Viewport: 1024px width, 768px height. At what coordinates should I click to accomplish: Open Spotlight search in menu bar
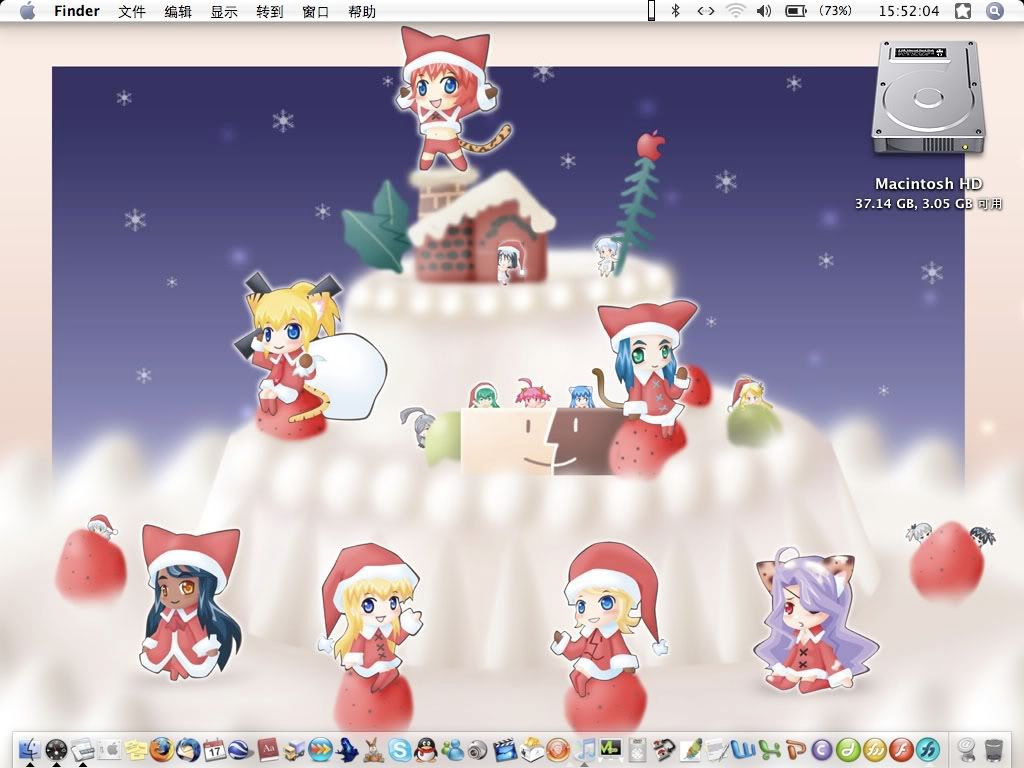(995, 11)
